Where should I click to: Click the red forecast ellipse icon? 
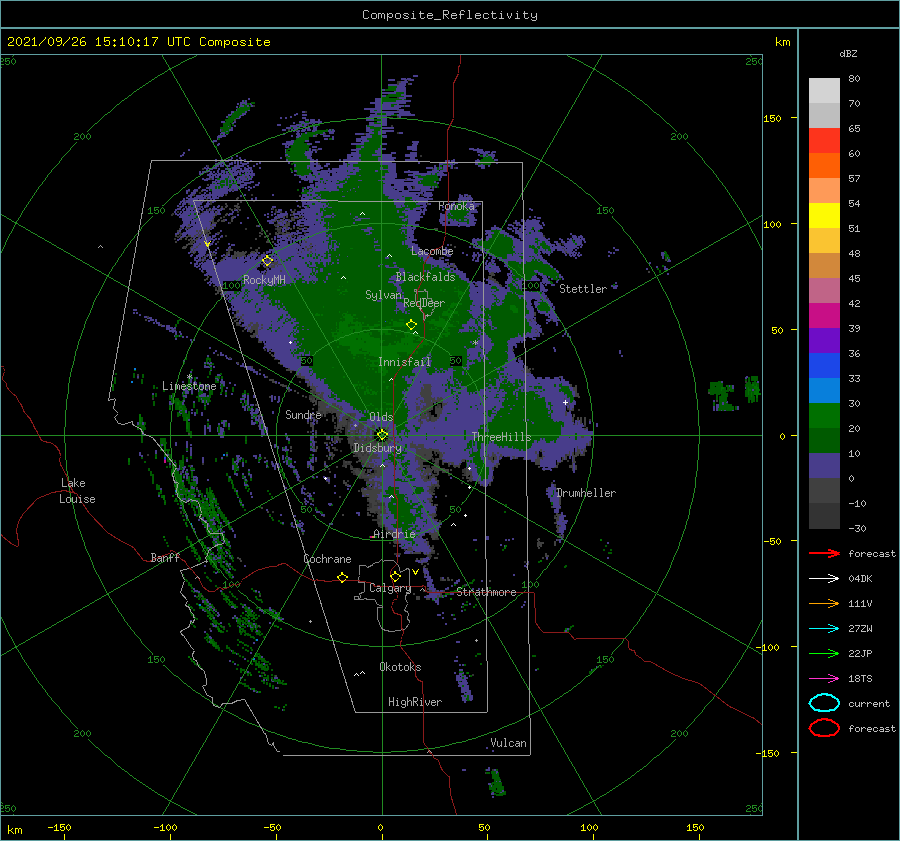(824, 728)
